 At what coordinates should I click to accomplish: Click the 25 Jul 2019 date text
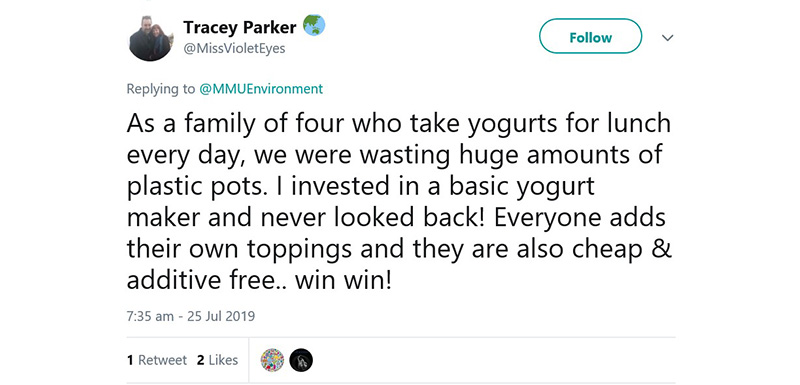(221, 317)
